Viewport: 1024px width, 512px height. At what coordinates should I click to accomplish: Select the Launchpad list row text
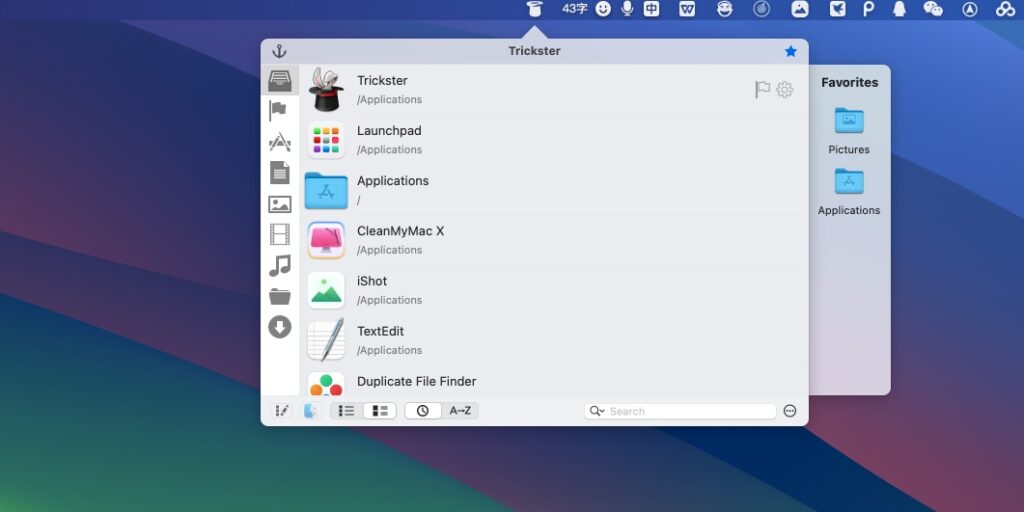(x=389, y=131)
